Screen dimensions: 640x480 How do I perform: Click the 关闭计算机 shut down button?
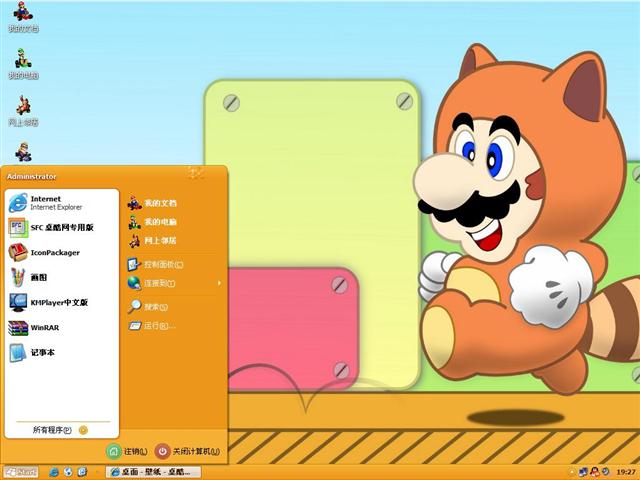click(x=188, y=451)
